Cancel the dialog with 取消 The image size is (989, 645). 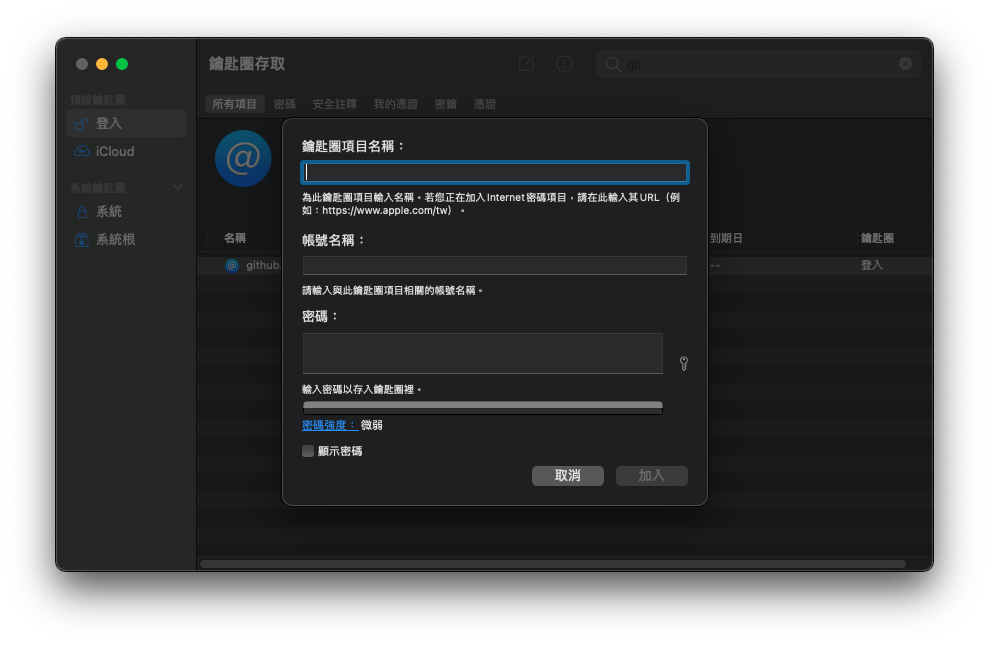568,476
